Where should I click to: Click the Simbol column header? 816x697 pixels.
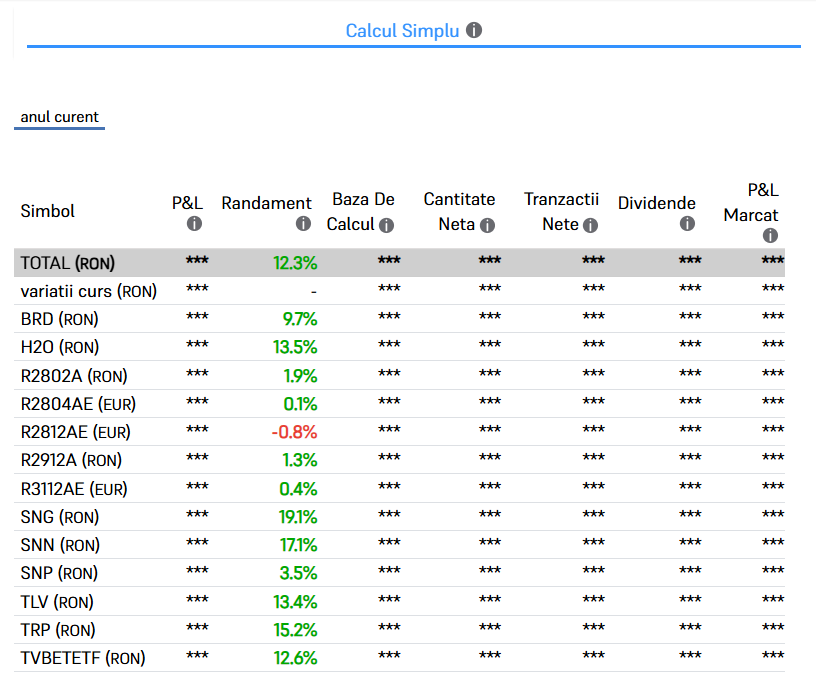(x=48, y=211)
